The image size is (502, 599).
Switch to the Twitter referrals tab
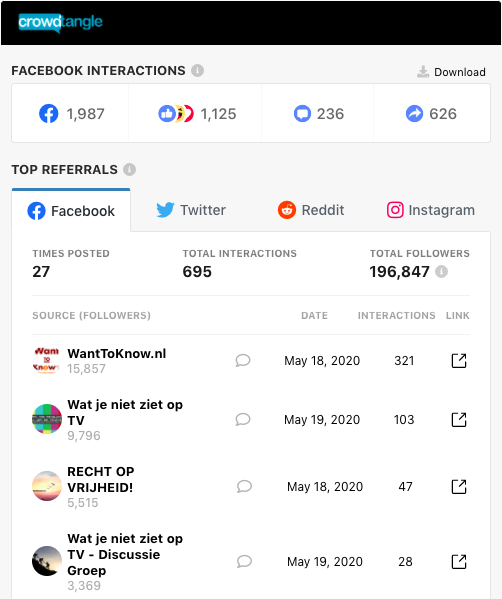(x=191, y=210)
